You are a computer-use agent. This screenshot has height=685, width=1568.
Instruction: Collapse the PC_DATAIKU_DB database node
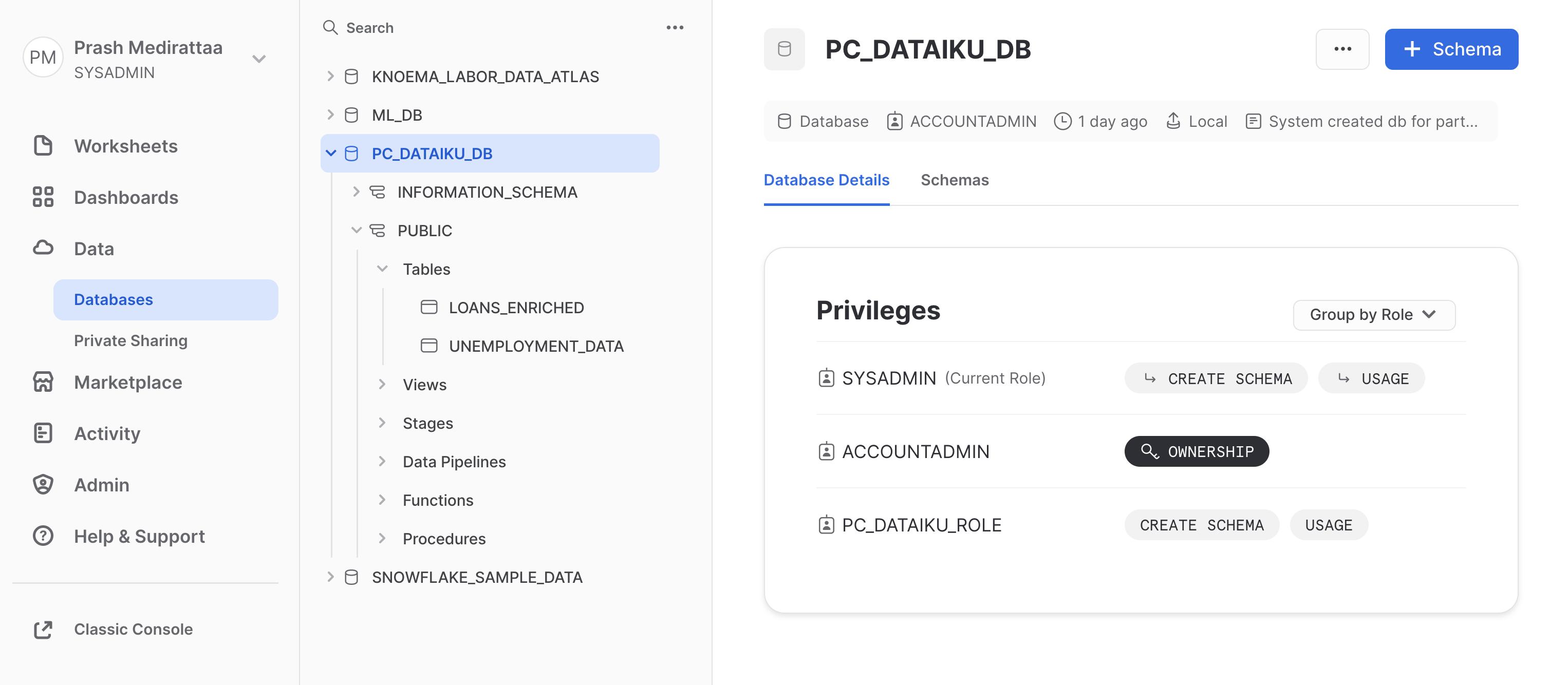click(x=330, y=154)
